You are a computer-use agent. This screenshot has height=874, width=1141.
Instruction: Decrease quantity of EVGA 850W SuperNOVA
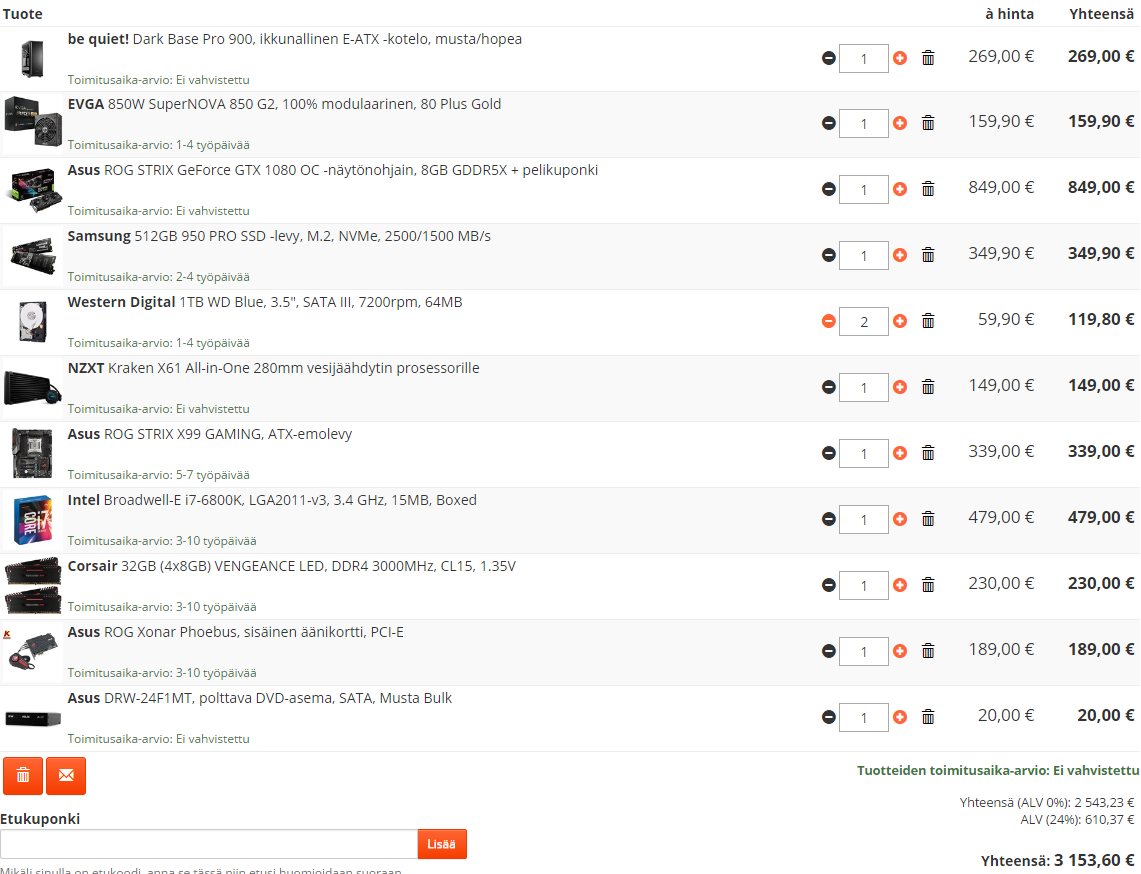[828, 124]
